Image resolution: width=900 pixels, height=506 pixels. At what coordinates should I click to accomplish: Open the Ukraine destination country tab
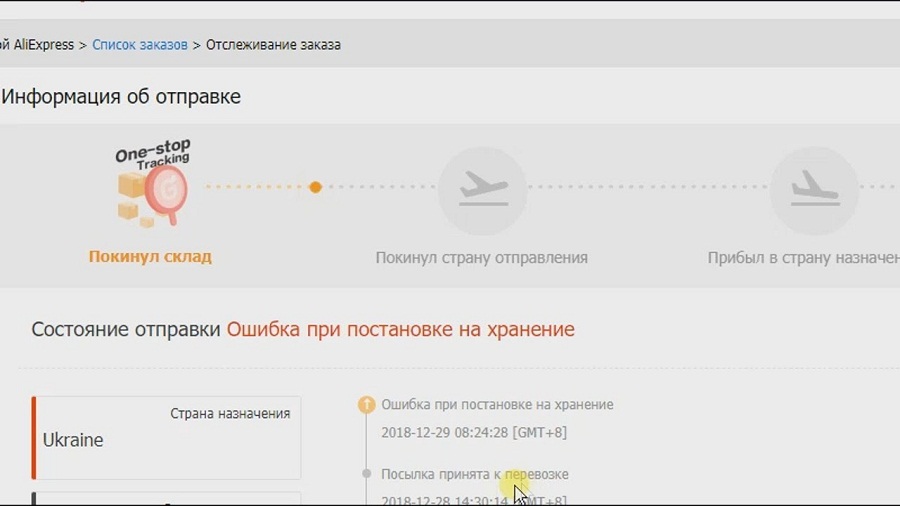point(73,440)
